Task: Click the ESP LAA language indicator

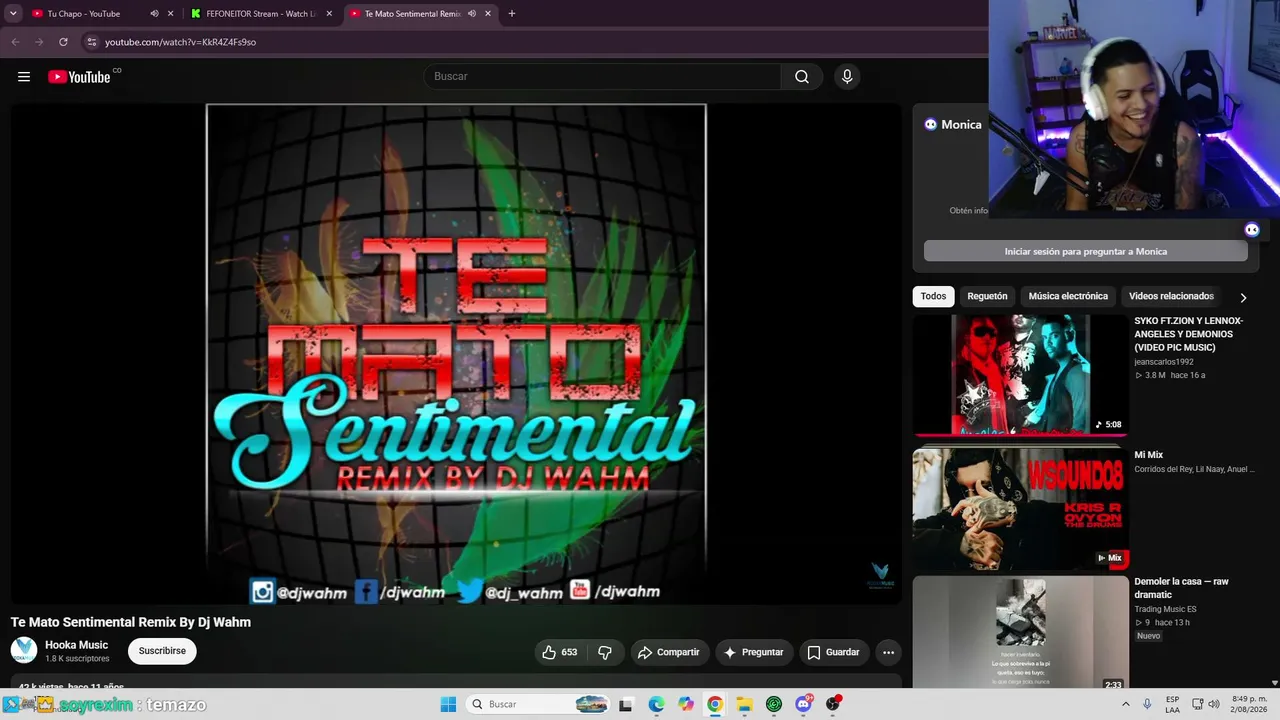Action: [x=1172, y=704]
